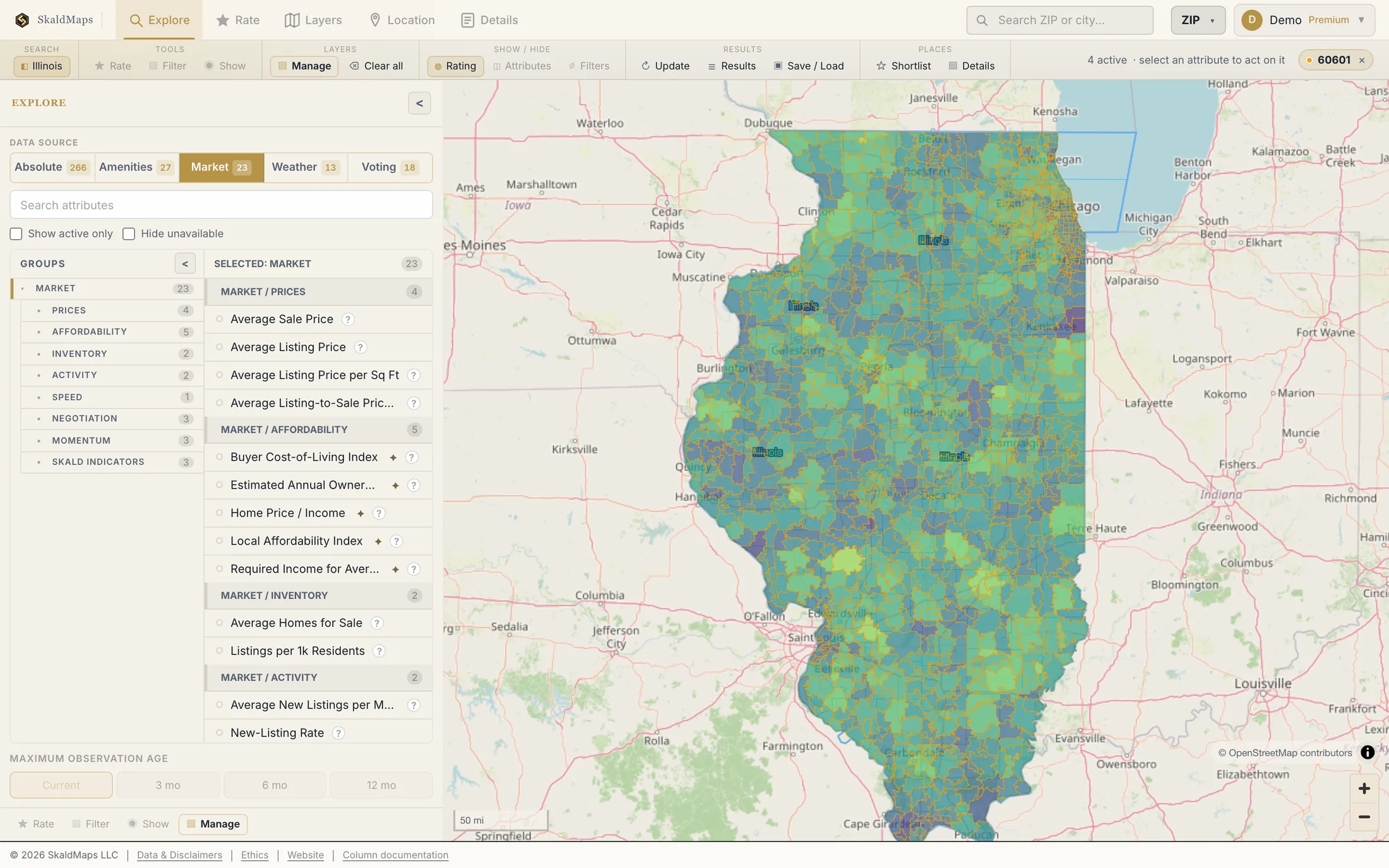Select Average Homes for Sale radio
1389x868 pixels.
tap(220, 623)
